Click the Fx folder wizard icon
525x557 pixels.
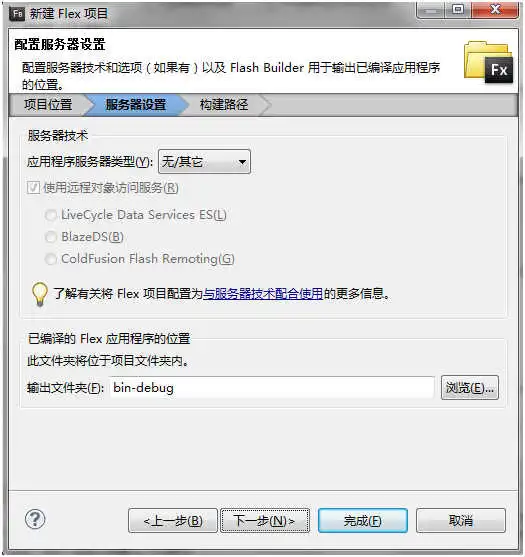point(488,62)
